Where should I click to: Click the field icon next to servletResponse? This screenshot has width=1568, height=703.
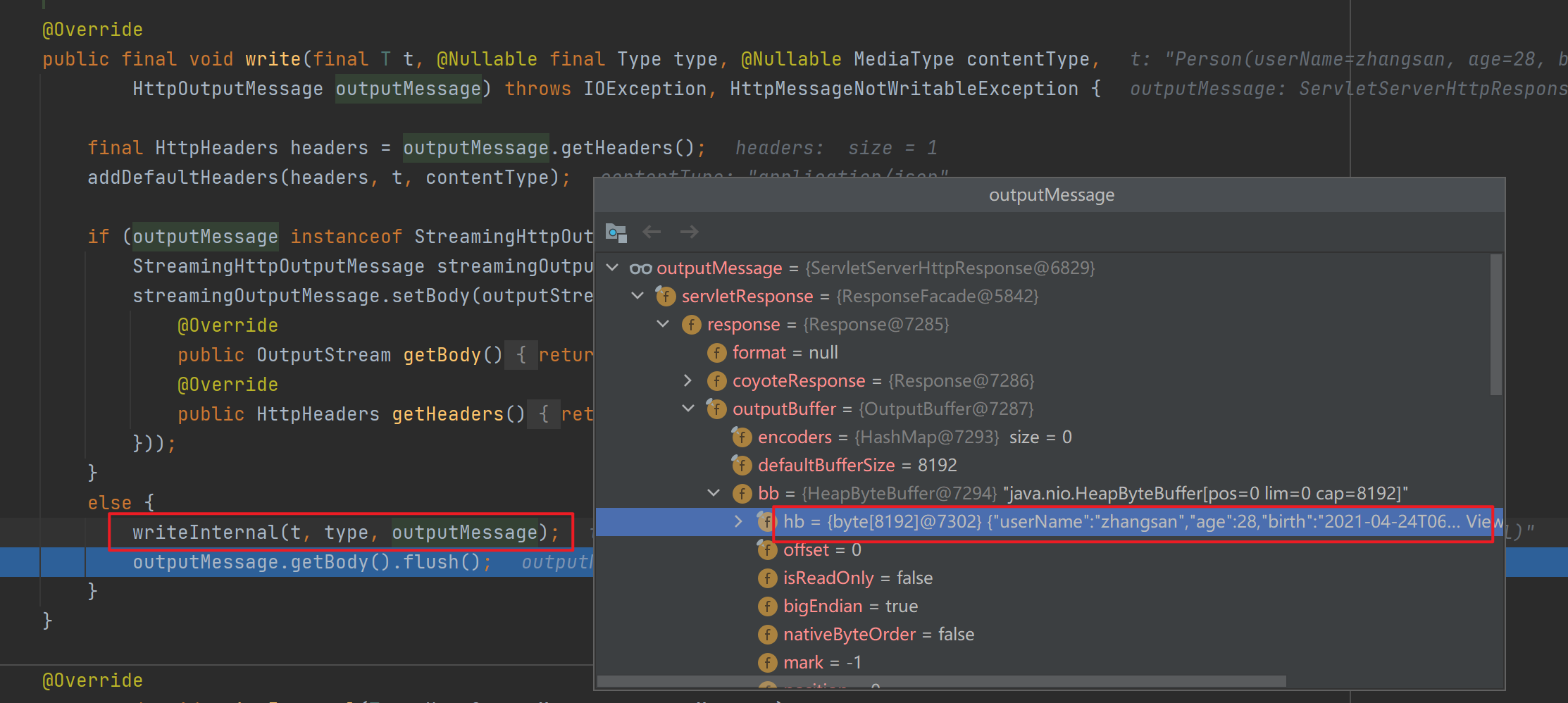pyautogui.click(x=666, y=297)
